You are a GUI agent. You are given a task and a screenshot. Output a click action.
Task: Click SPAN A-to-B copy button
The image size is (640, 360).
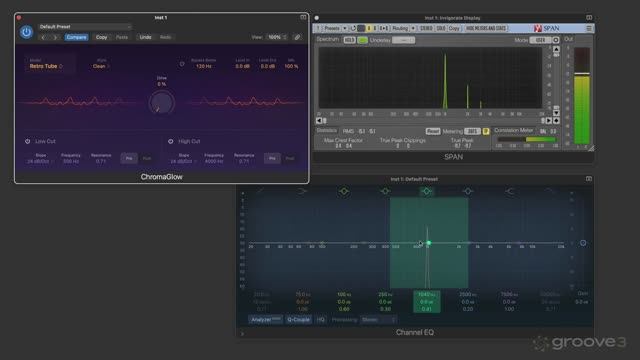tap(384, 28)
